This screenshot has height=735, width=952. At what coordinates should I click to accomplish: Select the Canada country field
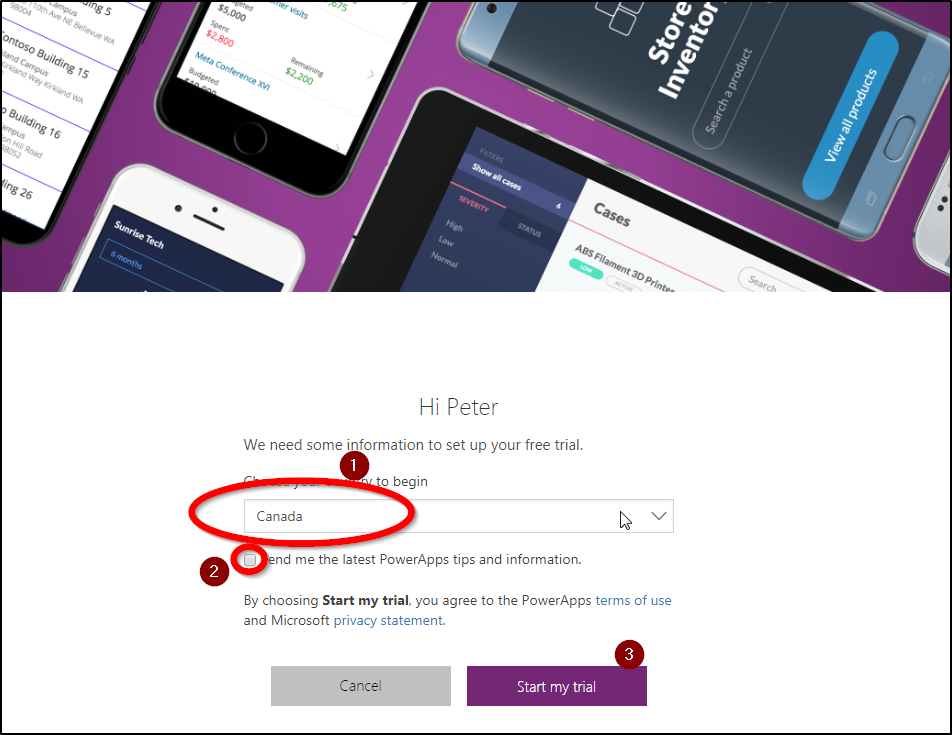coord(458,516)
